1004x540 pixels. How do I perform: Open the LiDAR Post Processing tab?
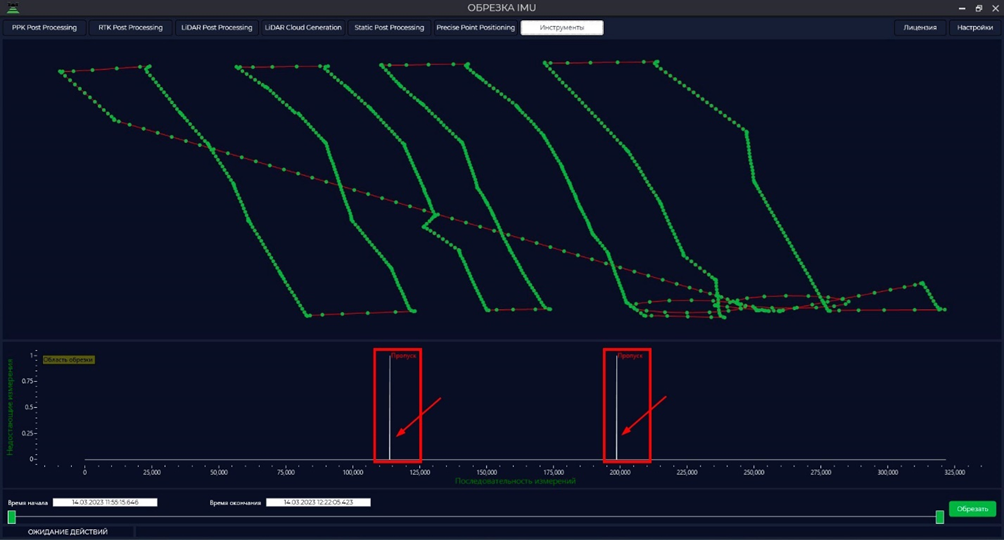(x=216, y=28)
